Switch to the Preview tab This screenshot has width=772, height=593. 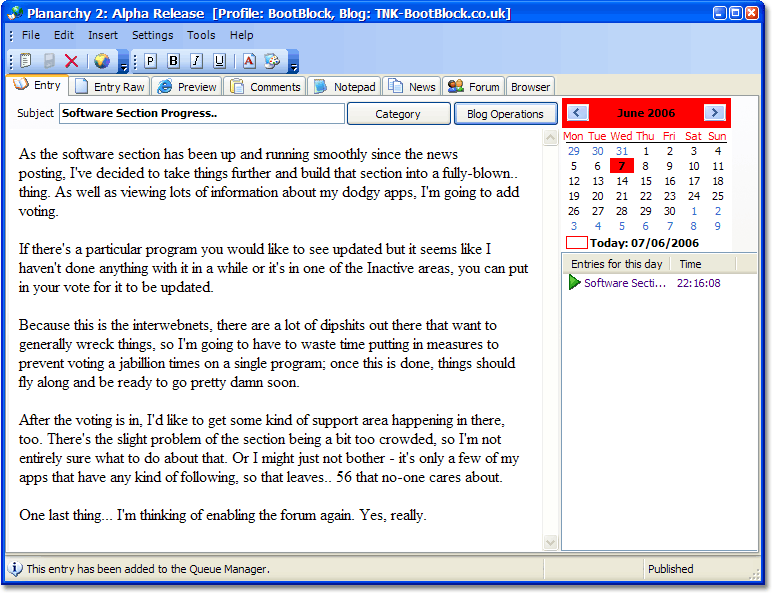pos(187,87)
